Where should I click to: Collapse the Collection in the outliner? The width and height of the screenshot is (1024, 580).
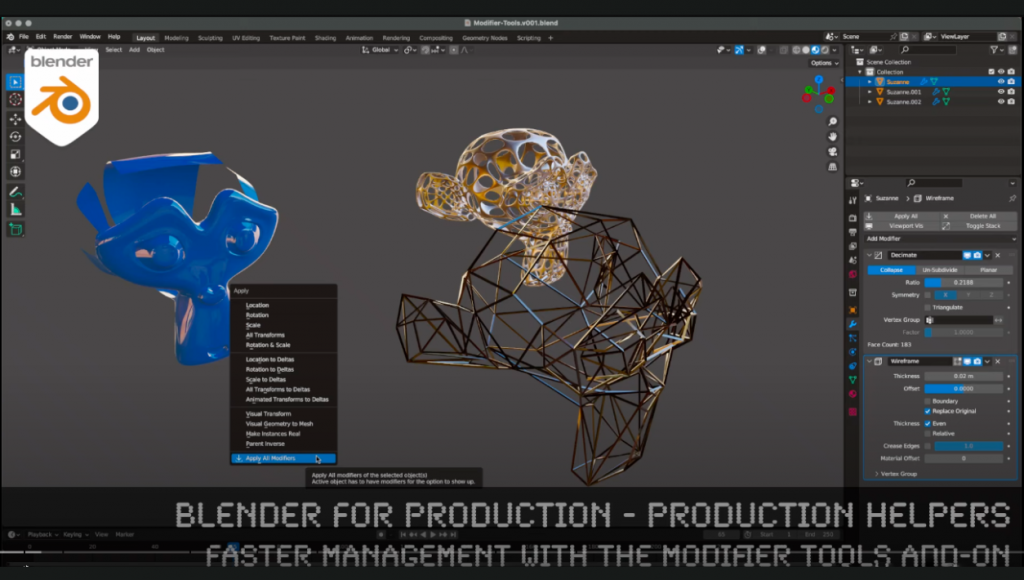(x=858, y=72)
